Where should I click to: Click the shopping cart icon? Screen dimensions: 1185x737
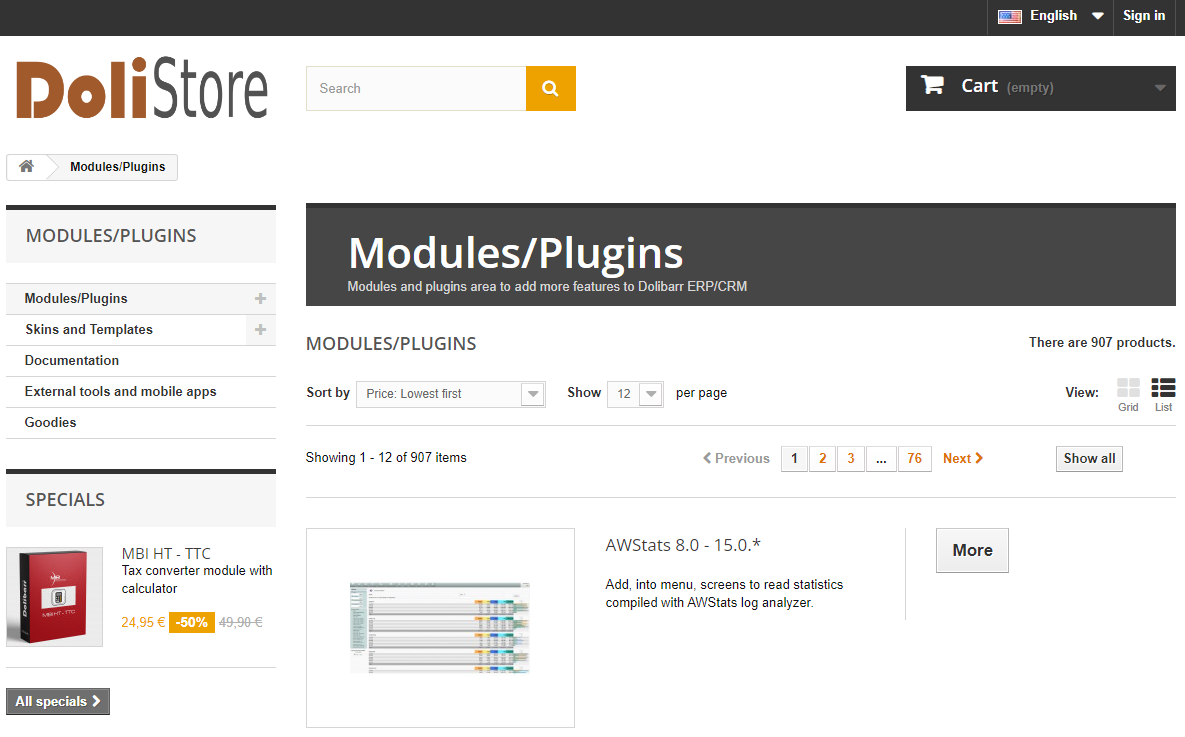(933, 85)
